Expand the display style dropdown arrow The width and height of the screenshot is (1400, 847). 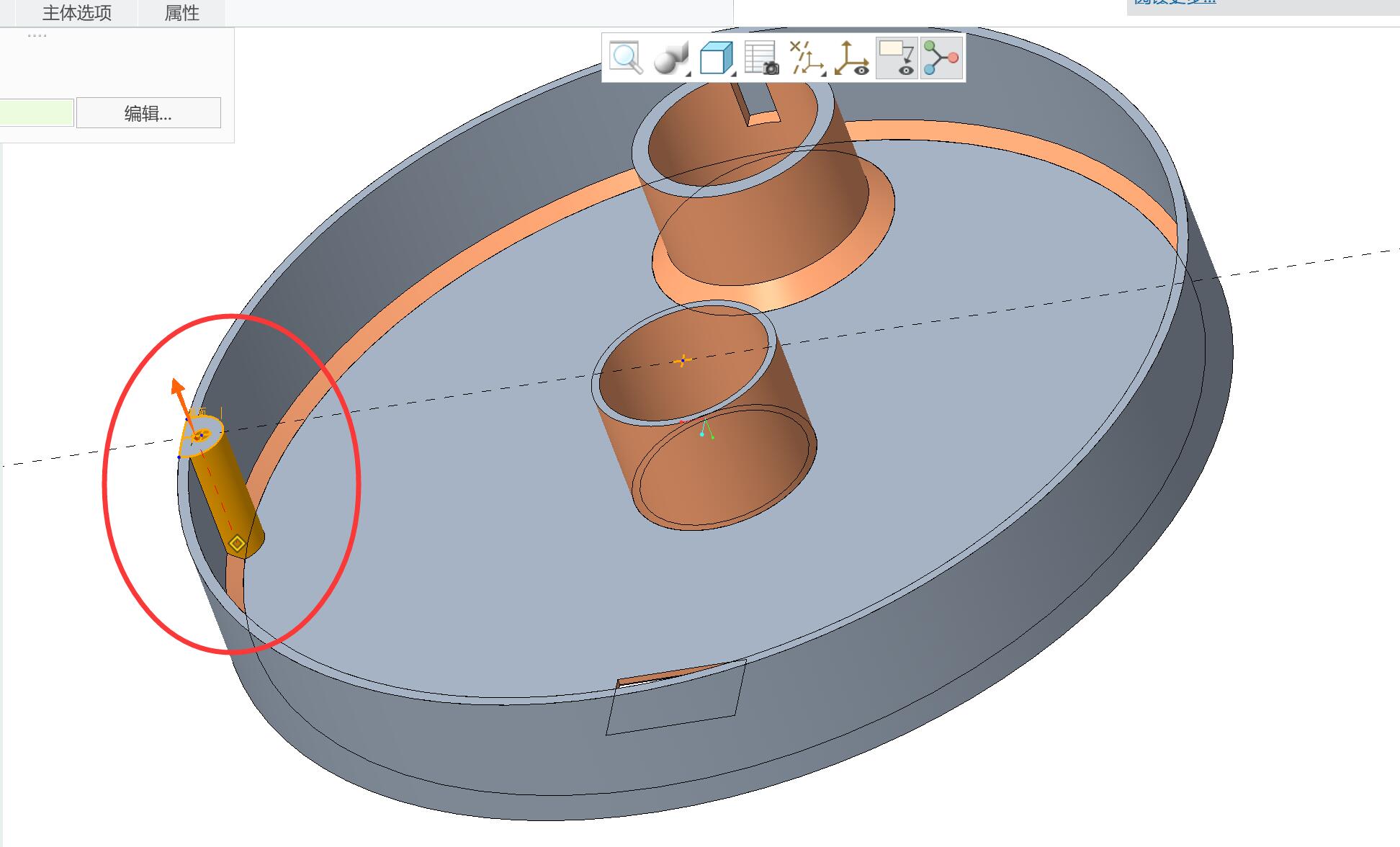click(688, 73)
